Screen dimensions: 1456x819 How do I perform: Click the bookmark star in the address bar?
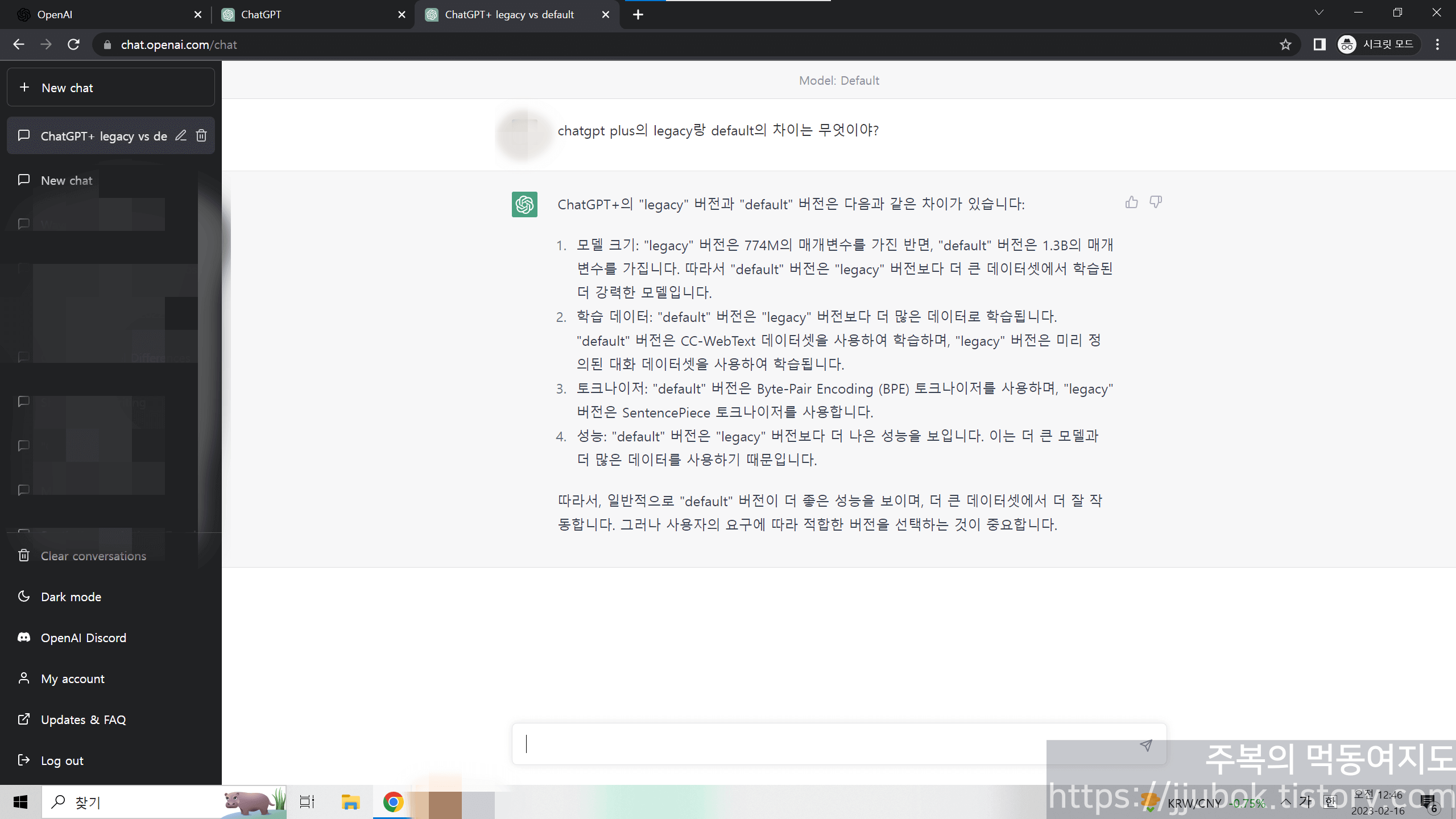(x=1285, y=44)
